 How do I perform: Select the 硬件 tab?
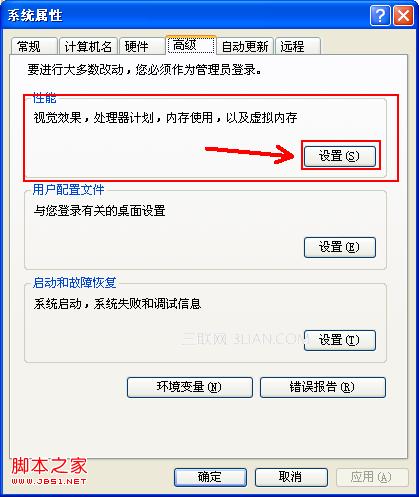[142, 46]
